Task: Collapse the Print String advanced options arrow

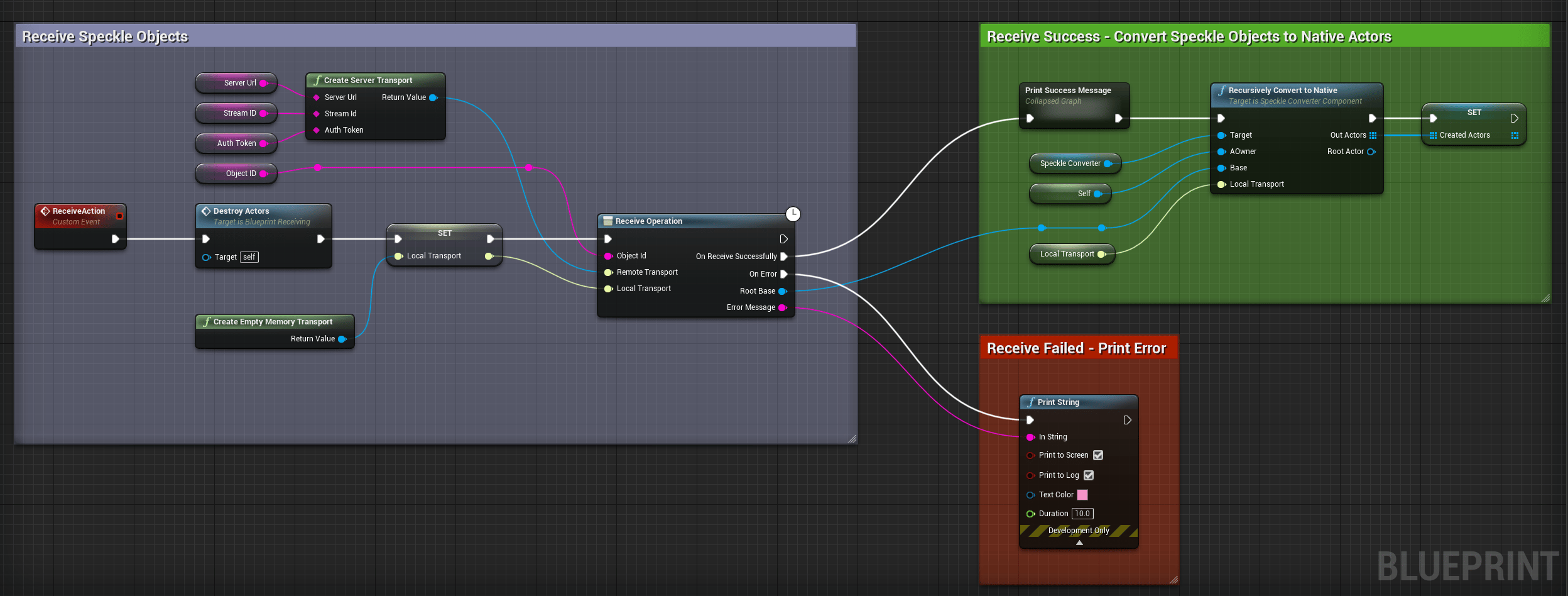Action: tap(1079, 543)
